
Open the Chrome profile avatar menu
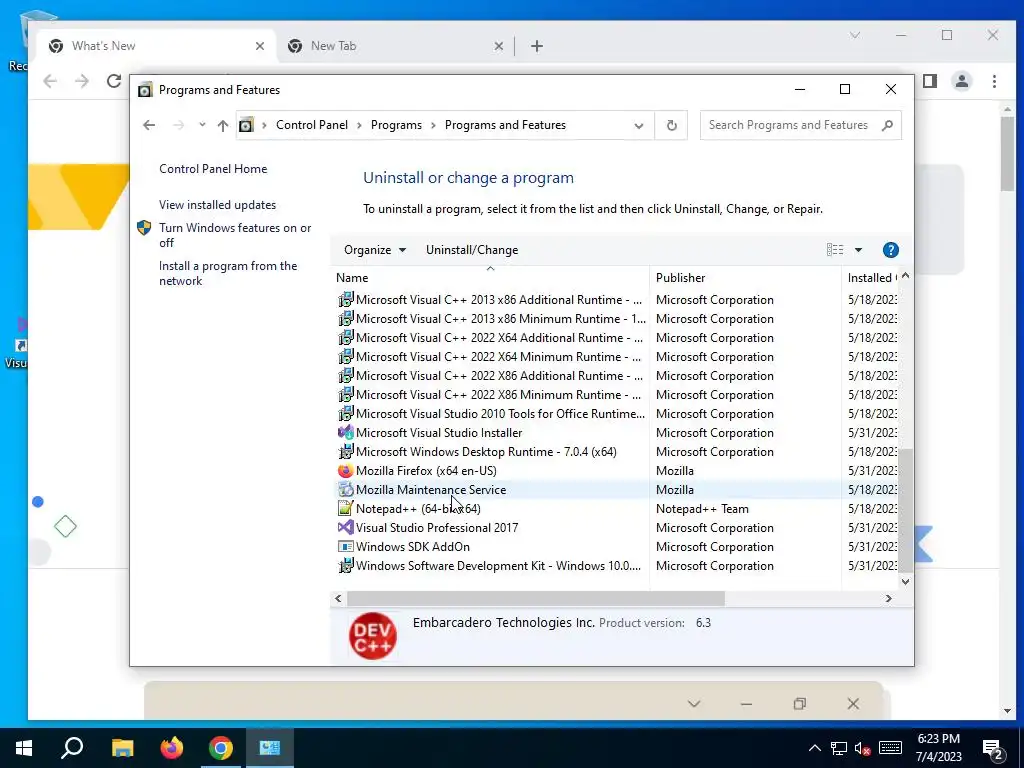[961, 81]
